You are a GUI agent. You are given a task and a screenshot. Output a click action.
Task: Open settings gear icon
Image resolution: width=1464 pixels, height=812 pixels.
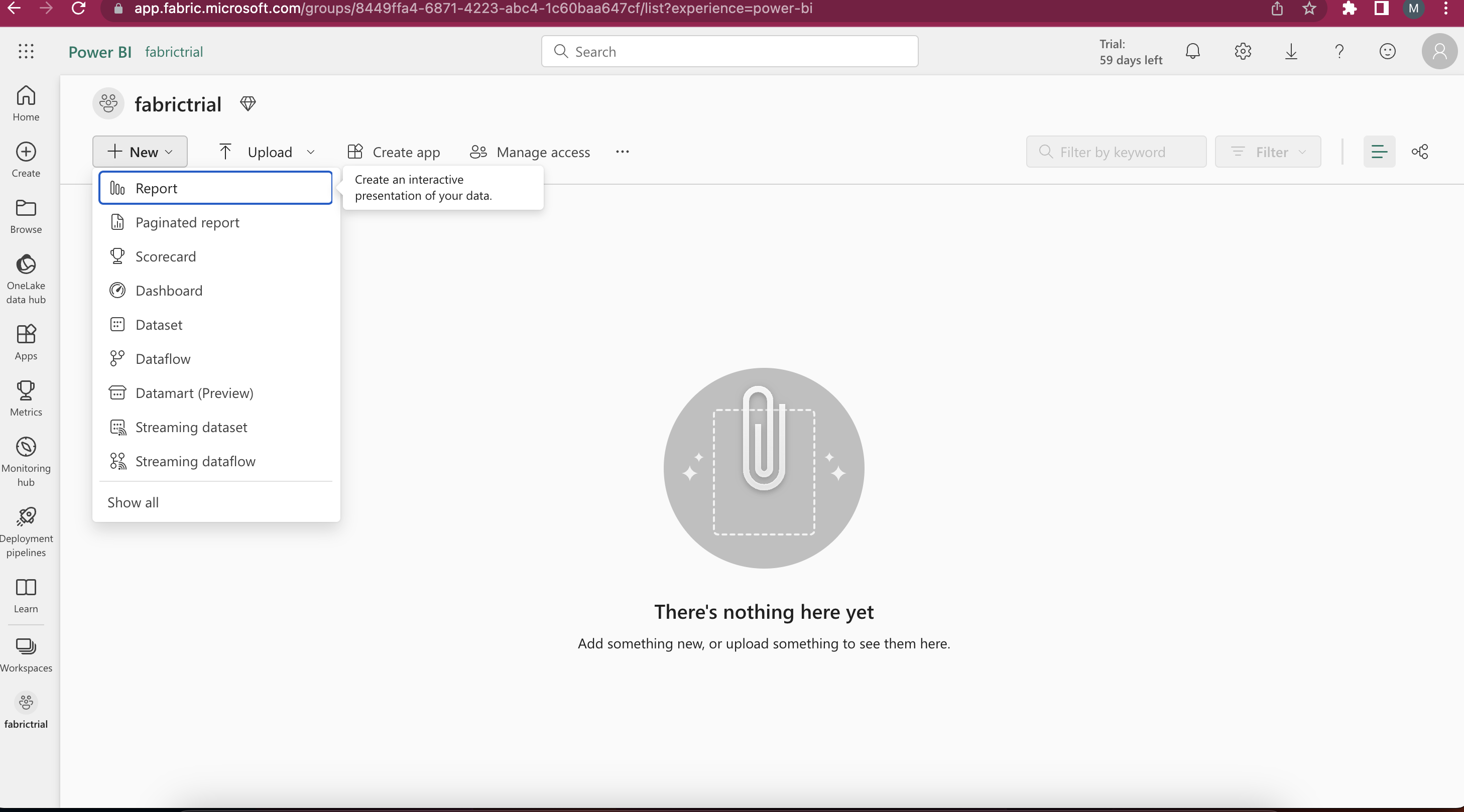pyautogui.click(x=1243, y=52)
